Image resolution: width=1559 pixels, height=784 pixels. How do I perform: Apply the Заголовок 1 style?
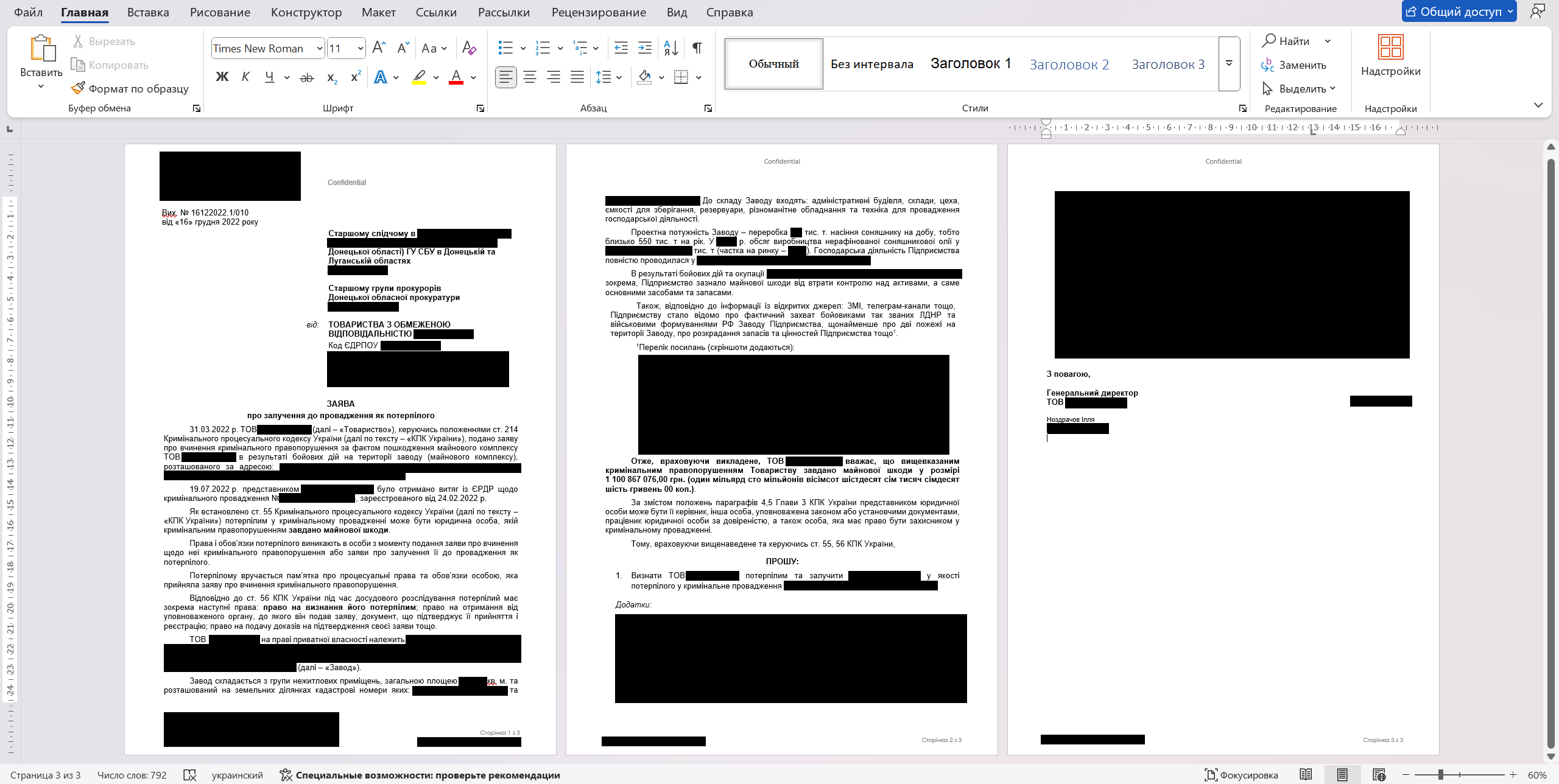point(971,63)
